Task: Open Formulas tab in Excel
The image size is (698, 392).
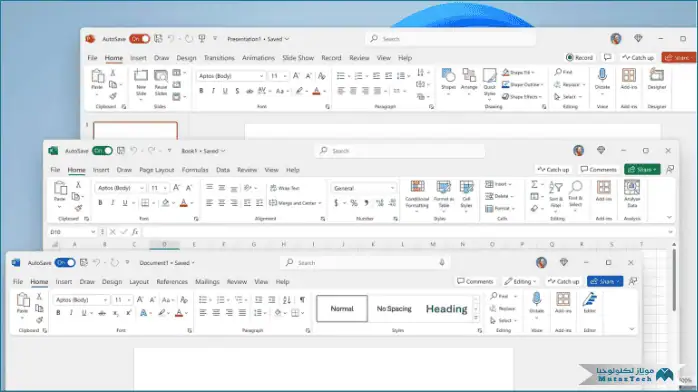Action: coord(195,170)
